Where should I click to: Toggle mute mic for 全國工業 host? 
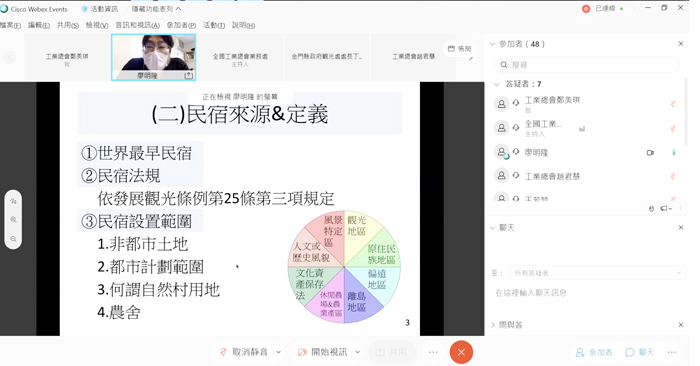click(673, 129)
